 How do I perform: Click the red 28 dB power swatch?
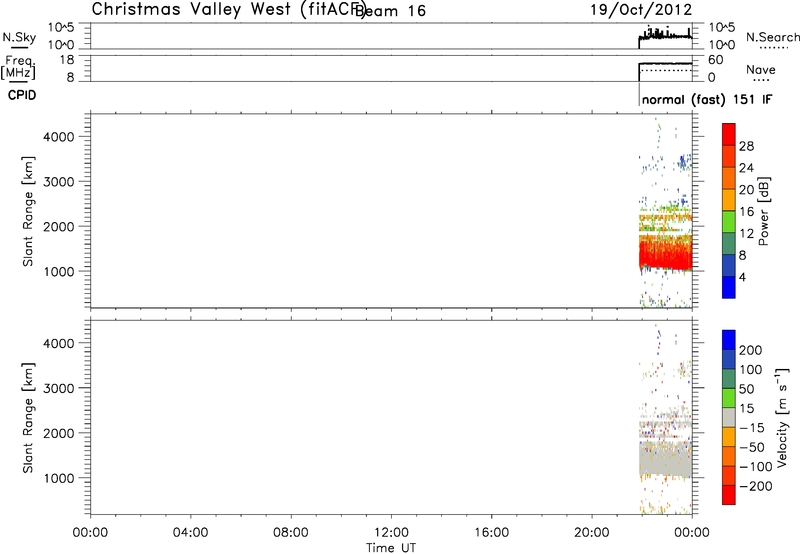pyautogui.click(x=729, y=134)
